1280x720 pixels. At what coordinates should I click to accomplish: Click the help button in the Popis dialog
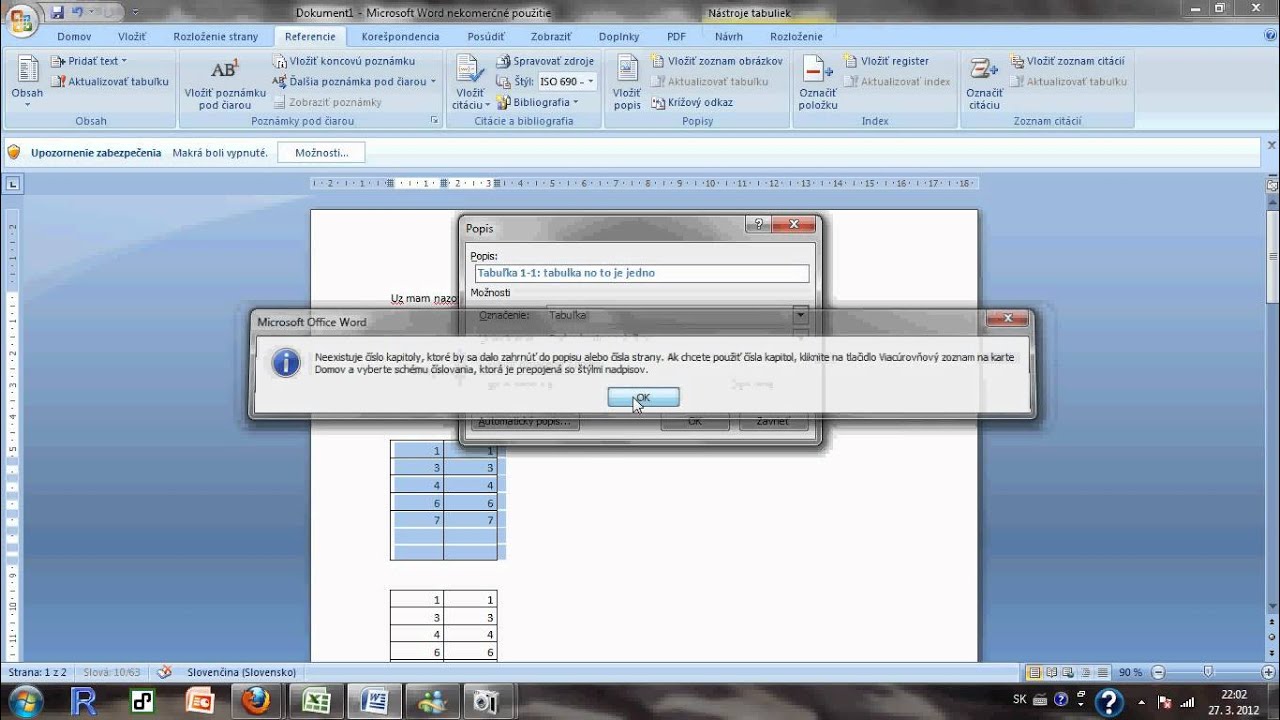coord(759,224)
